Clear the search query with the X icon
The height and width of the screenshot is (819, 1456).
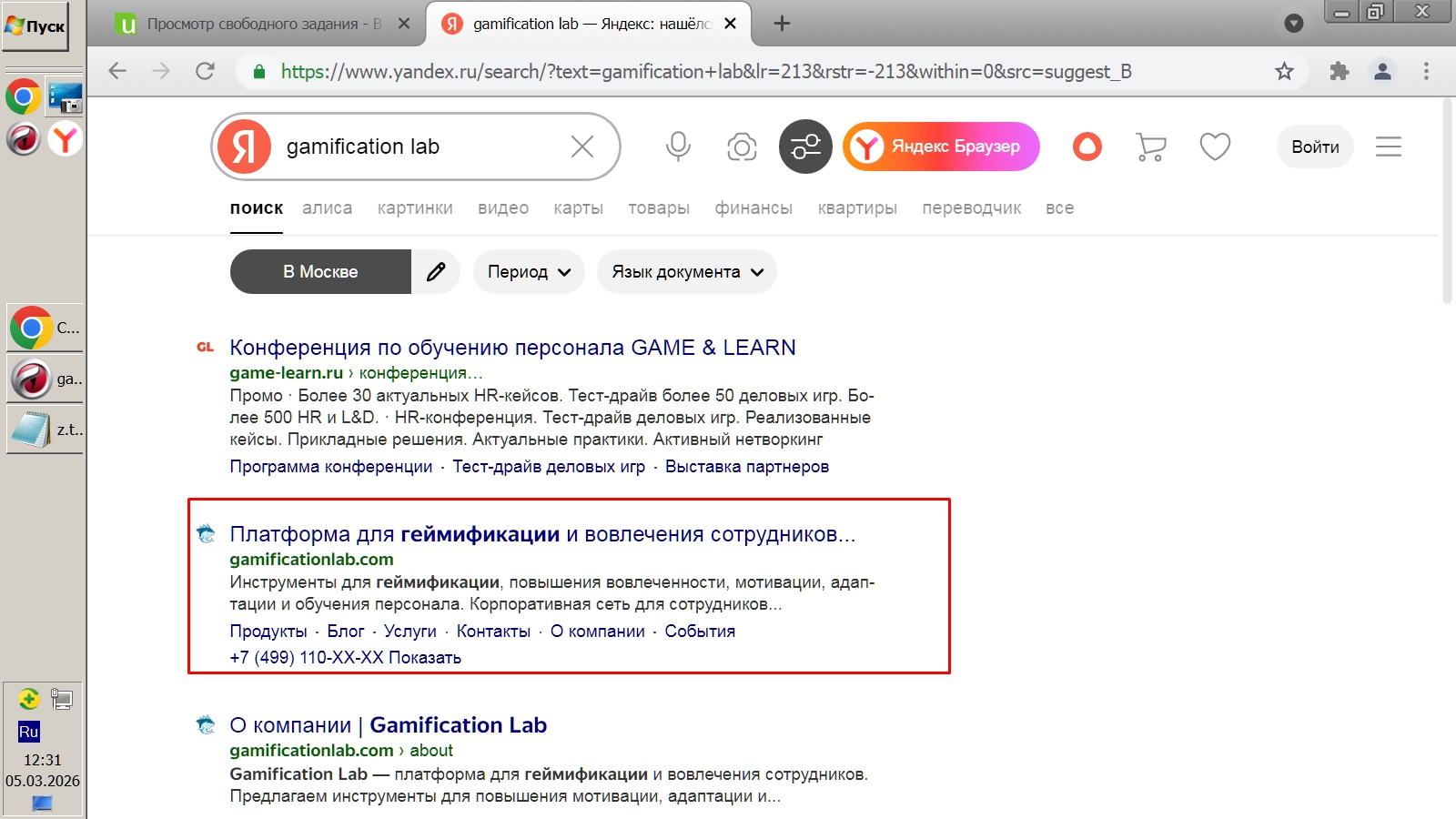[582, 147]
